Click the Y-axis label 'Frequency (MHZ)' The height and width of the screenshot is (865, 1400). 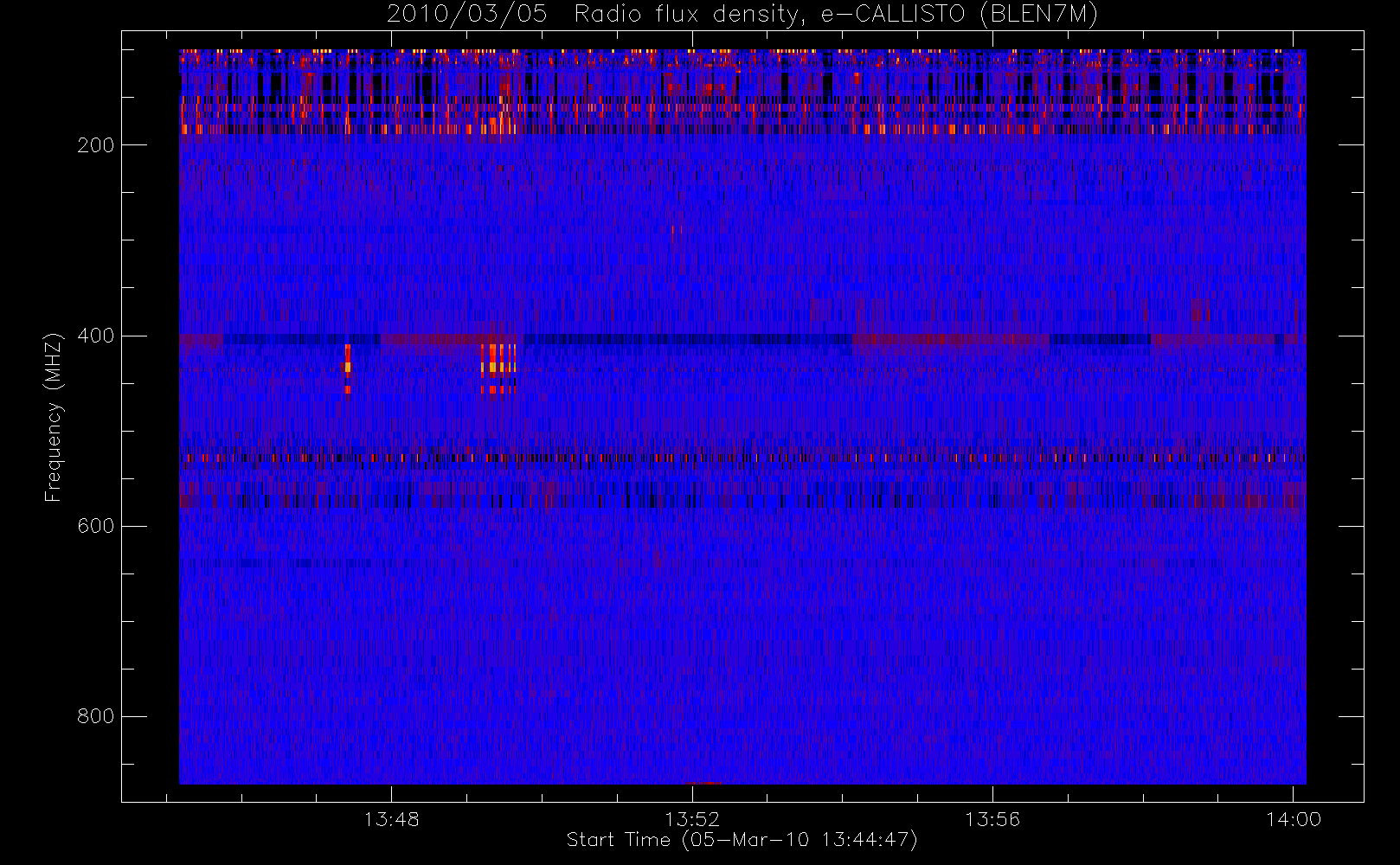coord(54,417)
